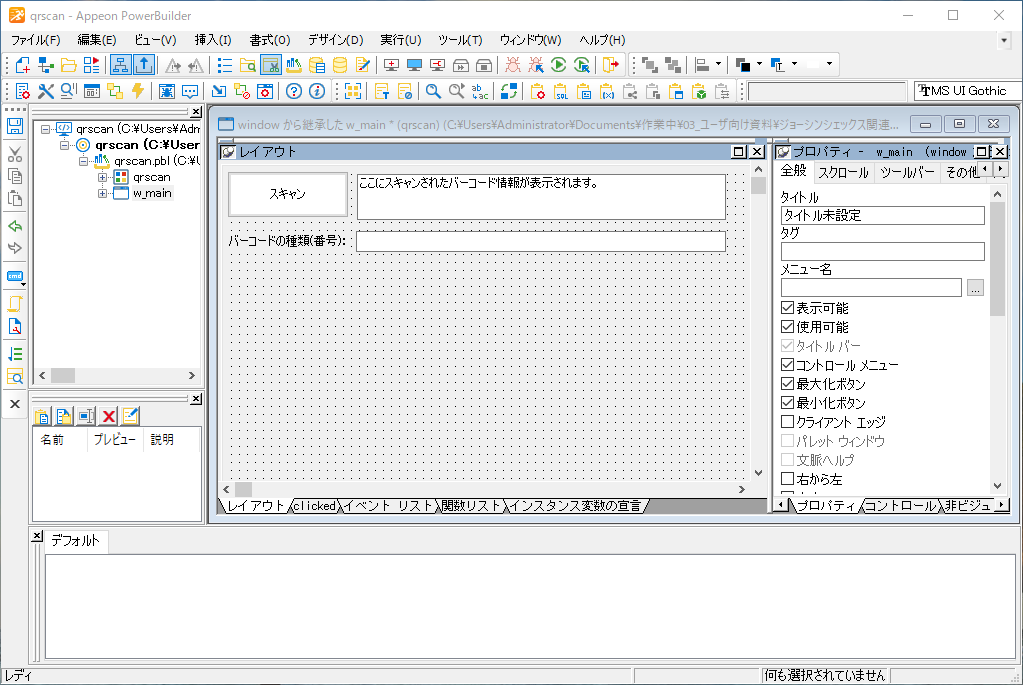Pick the black foreground color swatch
The image size is (1023, 685).
tap(744, 63)
